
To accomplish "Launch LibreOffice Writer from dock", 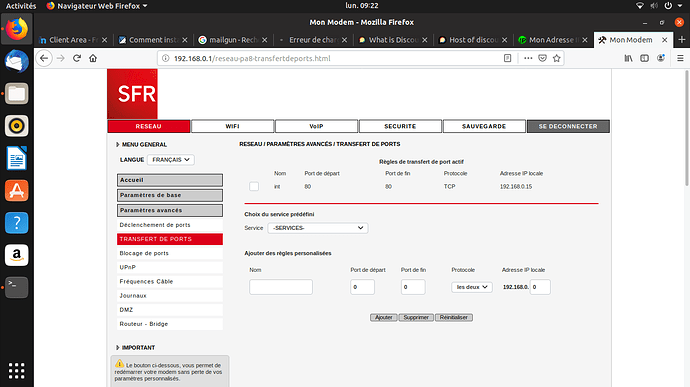I will [x=17, y=158].
